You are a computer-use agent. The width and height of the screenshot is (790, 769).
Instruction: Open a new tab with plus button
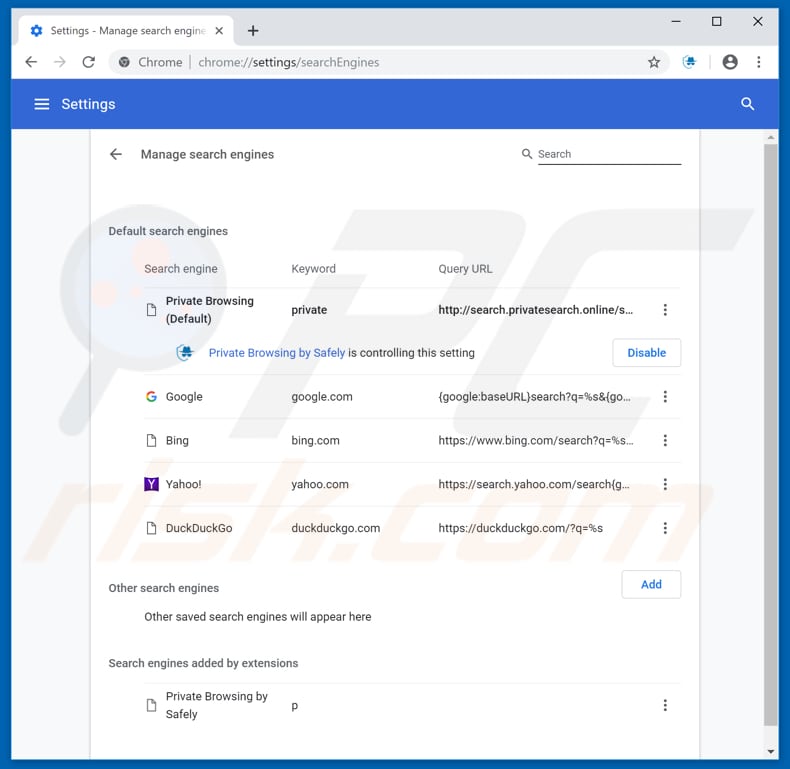[x=253, y=31]
